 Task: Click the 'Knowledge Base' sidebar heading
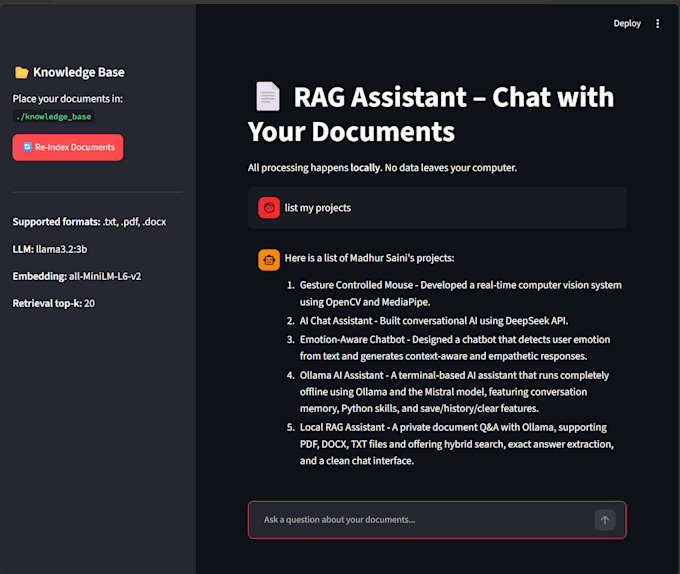coord(78,72)
